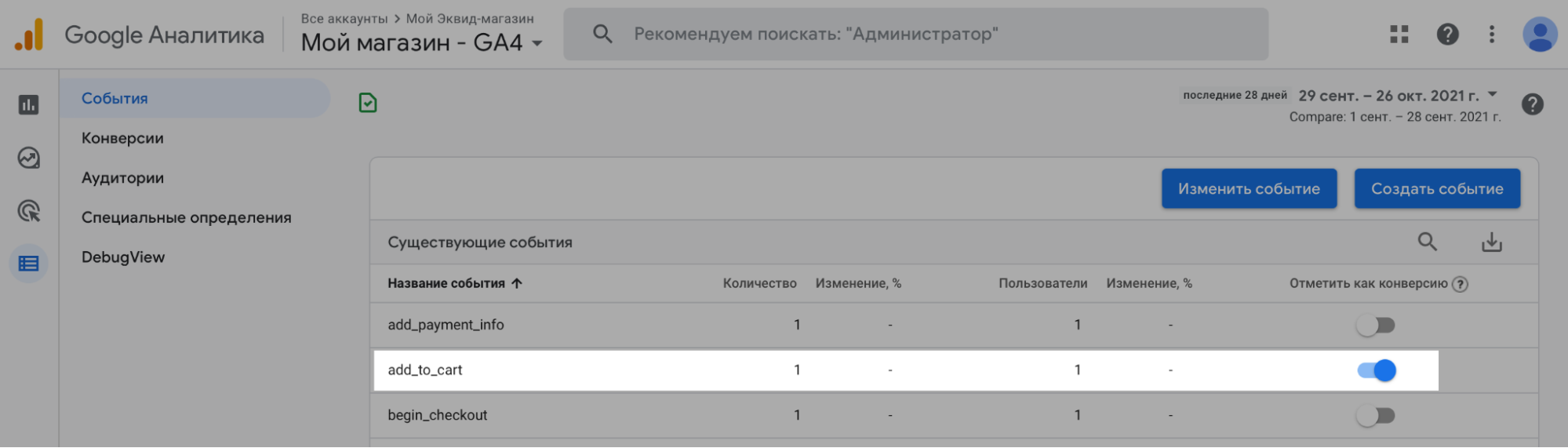Sort by the arrow next to Название события
This screenshot has width=1568, height=448.
click(x=517, y=283)
